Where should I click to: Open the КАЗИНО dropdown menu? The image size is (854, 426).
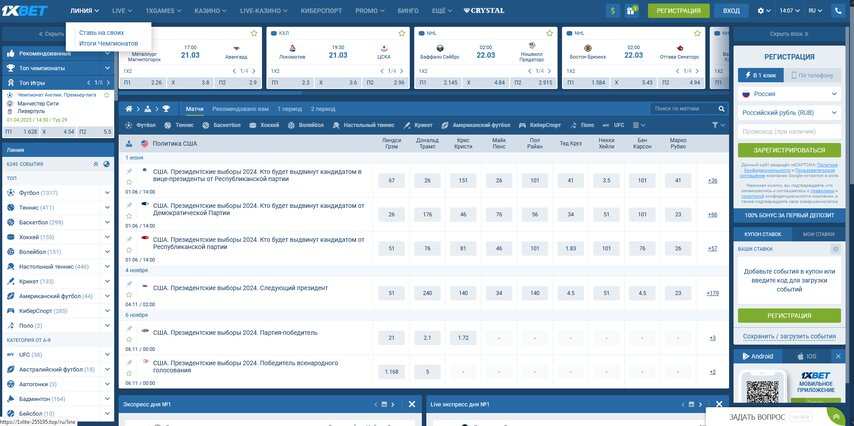(210, 10)
